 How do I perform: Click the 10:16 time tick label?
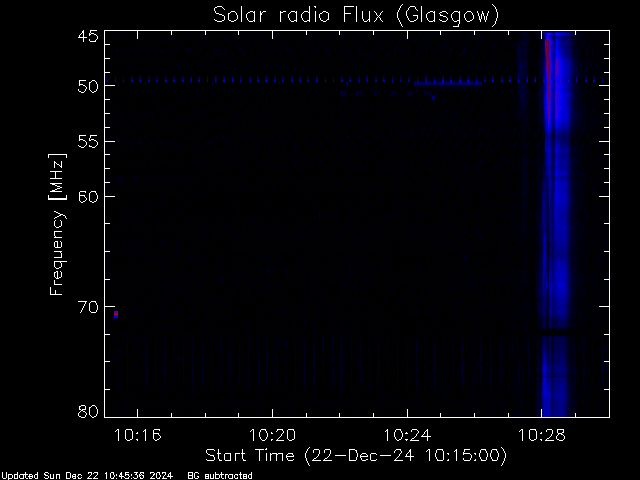(x=138, y=436)
